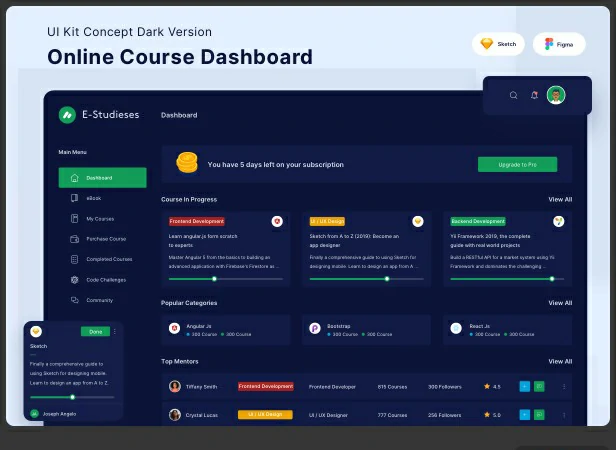This screenshot has width=616, height=450.
Task: Open Tiffany Smith's avatar
Action: pyautogui.click(x=175, y=386)
